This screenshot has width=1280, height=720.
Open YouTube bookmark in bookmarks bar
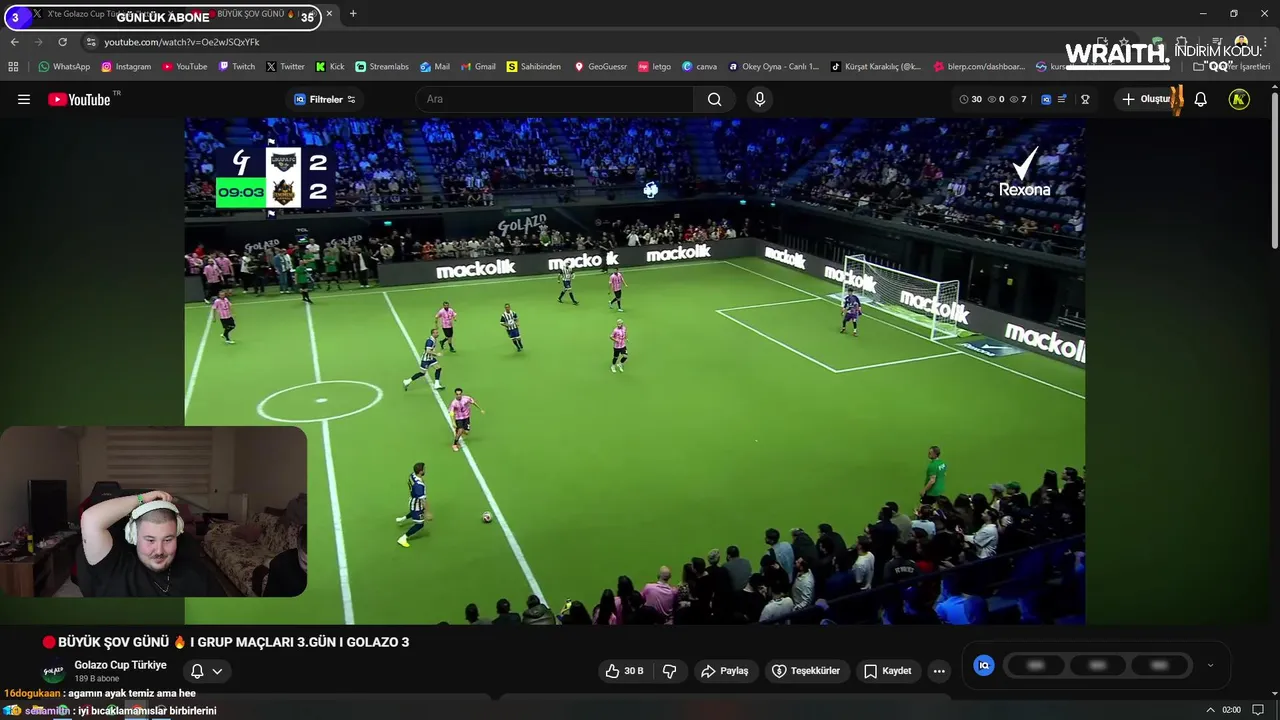(x=184, y=67)
